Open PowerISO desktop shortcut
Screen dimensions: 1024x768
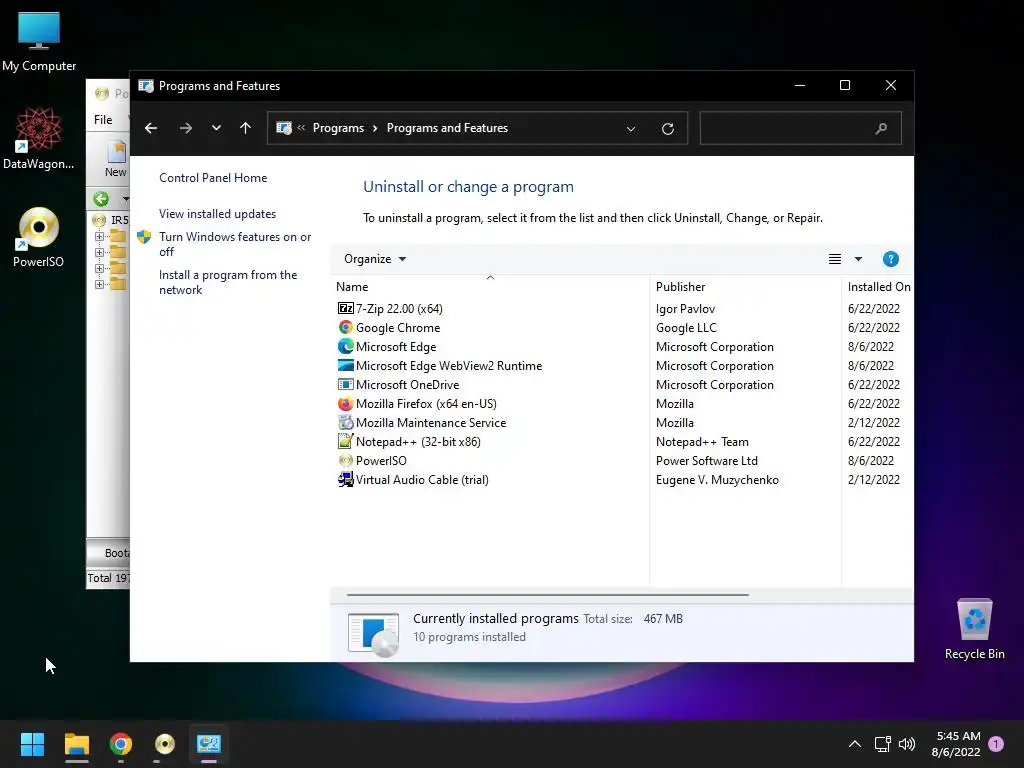[39, 237]
